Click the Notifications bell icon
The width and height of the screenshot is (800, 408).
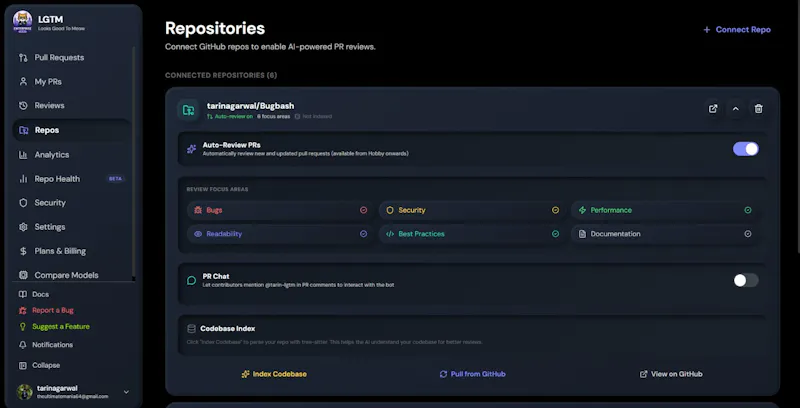[22, 345]
